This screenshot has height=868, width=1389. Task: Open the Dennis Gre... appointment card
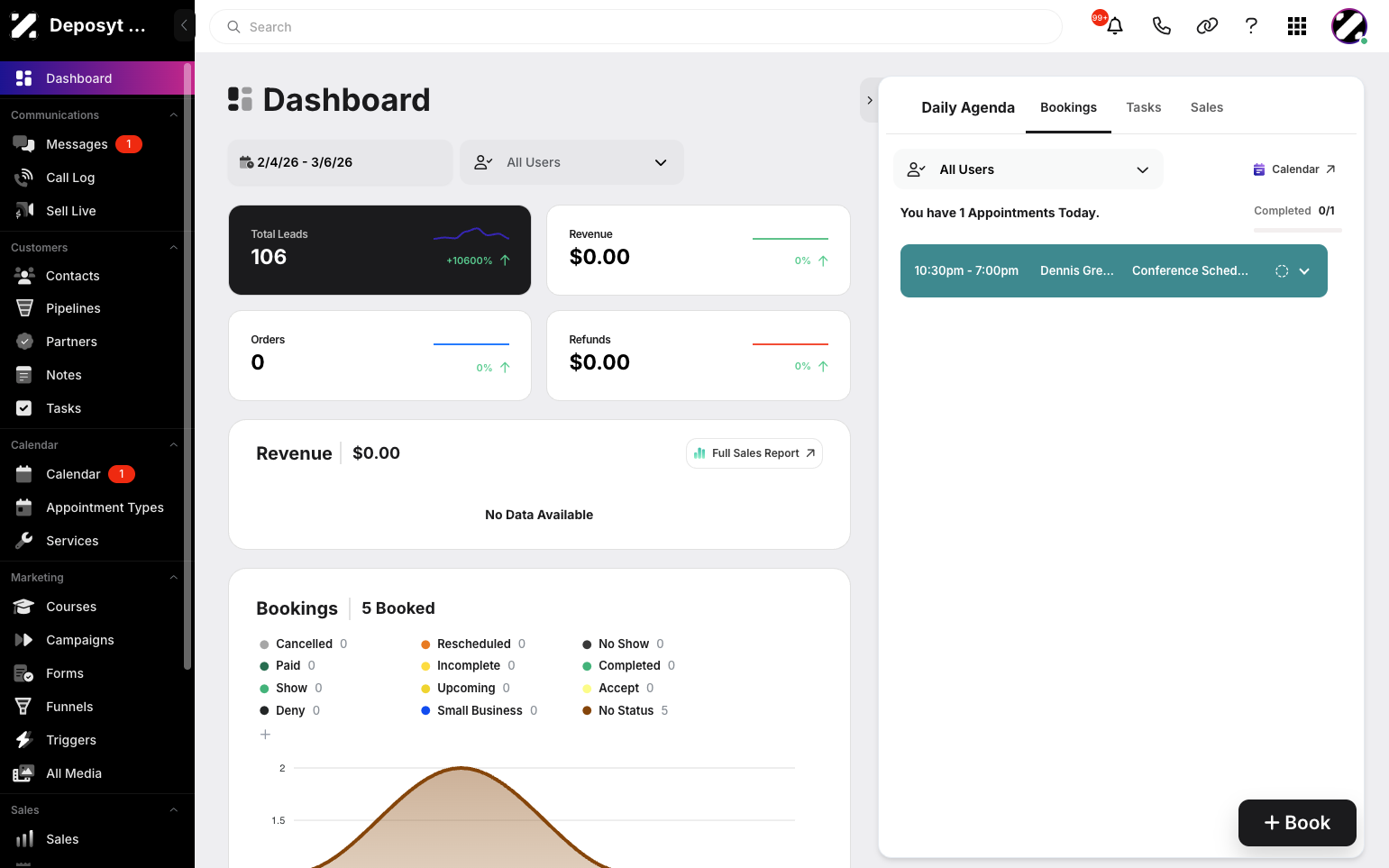click(x=1113, y=270)
